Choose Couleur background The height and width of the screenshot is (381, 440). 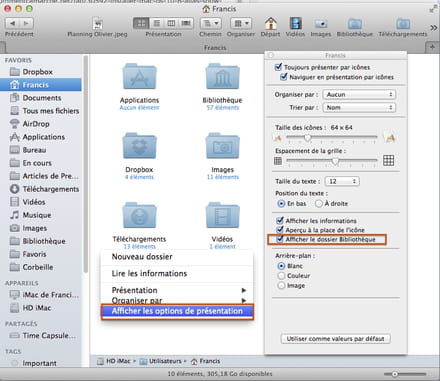click(281, 276)
